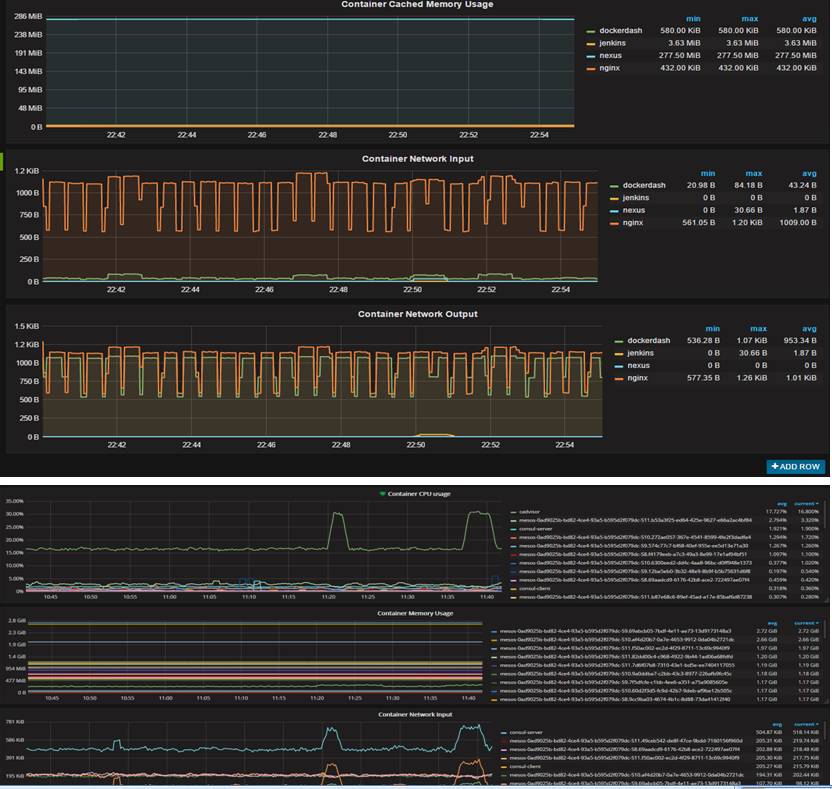
Task: Toggle nginx series in Cached Memory legend
Action: 609,68
